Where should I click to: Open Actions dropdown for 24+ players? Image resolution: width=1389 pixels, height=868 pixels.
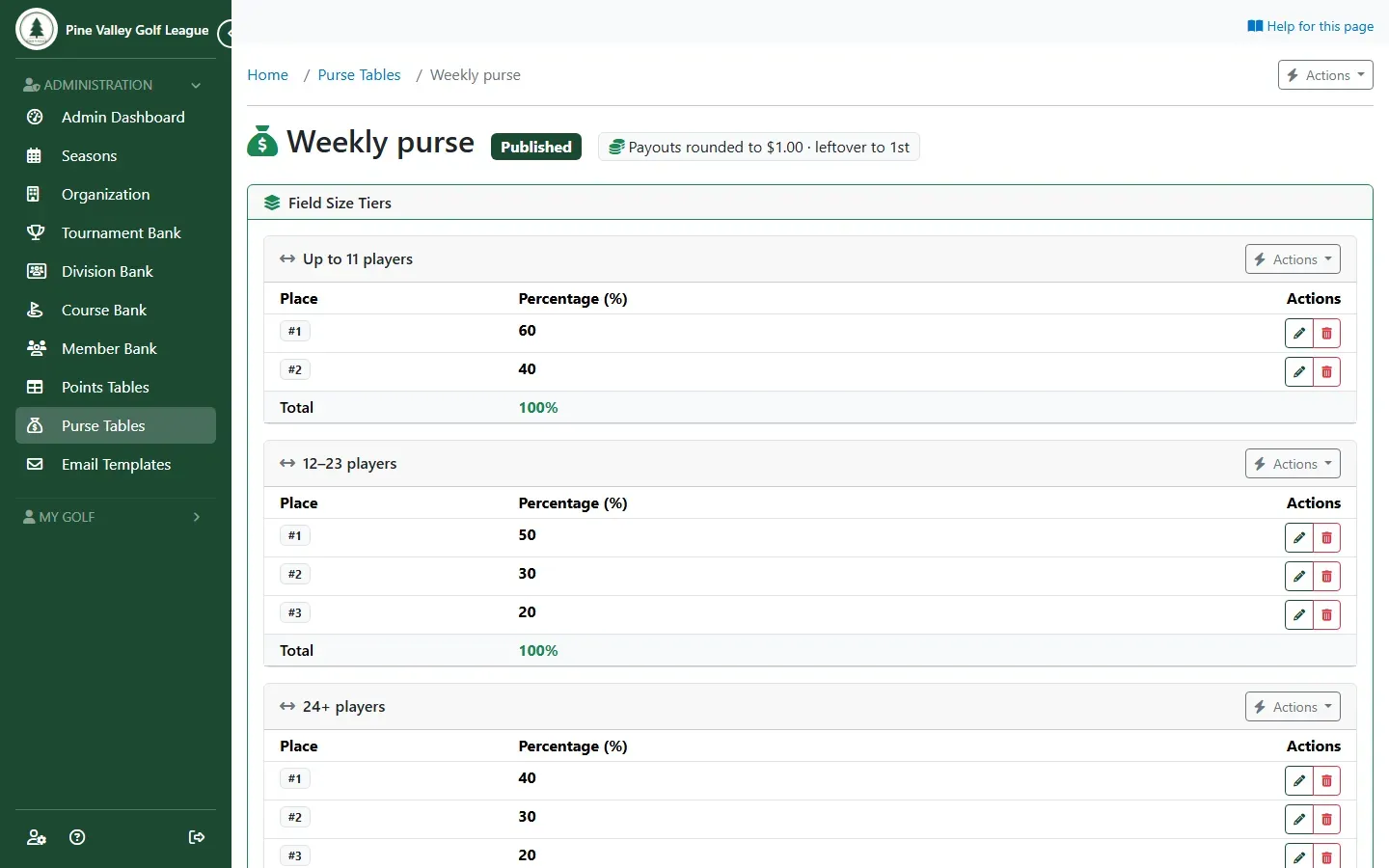pyautogui.click(x=1293, y=707)
